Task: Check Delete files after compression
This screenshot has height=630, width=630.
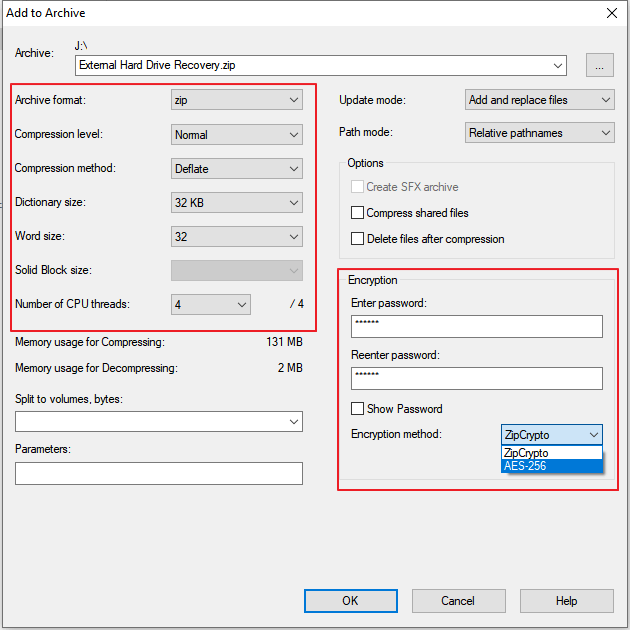Action: coord(358,239)
